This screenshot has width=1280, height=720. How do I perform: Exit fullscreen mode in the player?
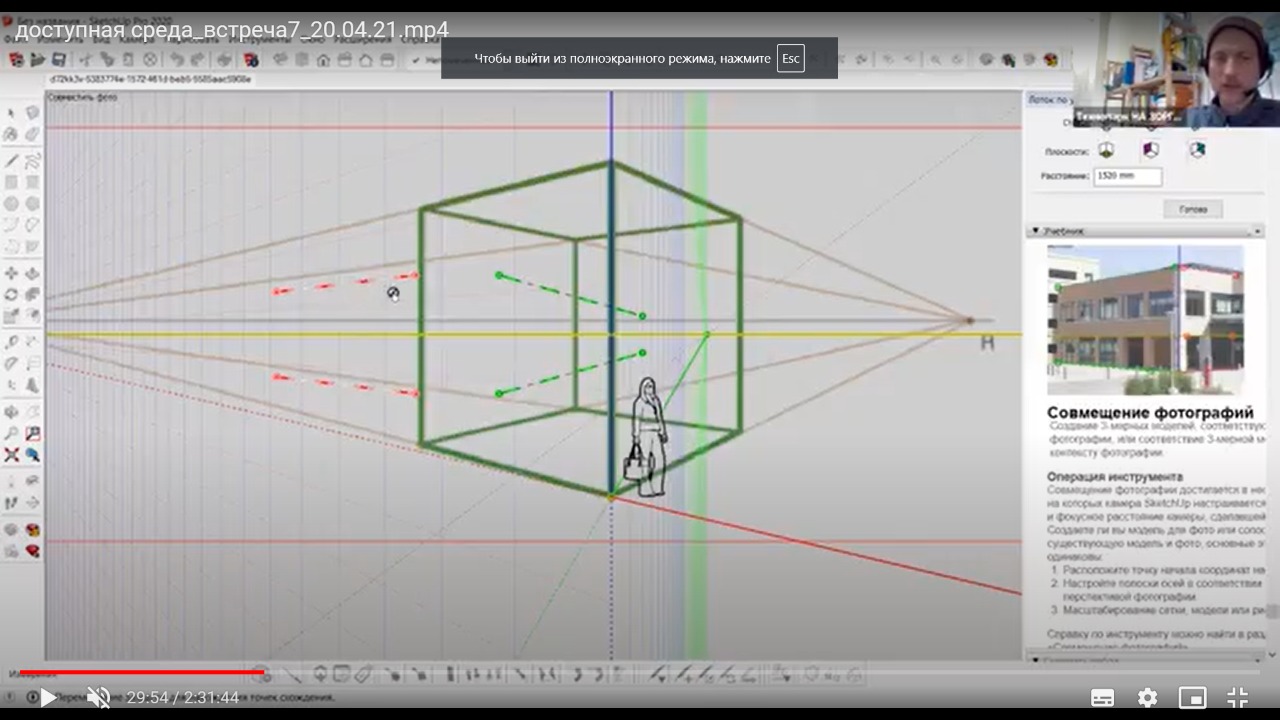[x=1237, y=697]
